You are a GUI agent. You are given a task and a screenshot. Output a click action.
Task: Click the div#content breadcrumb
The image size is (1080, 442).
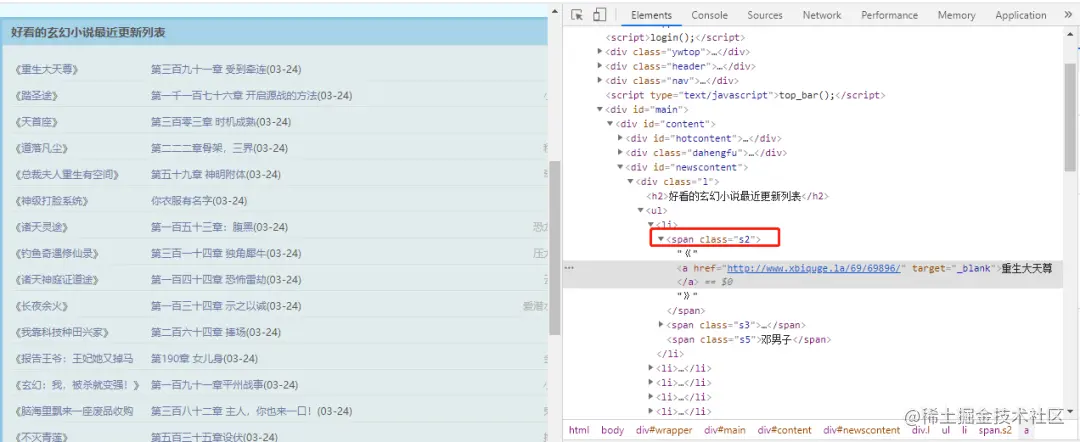pos(785,430)
